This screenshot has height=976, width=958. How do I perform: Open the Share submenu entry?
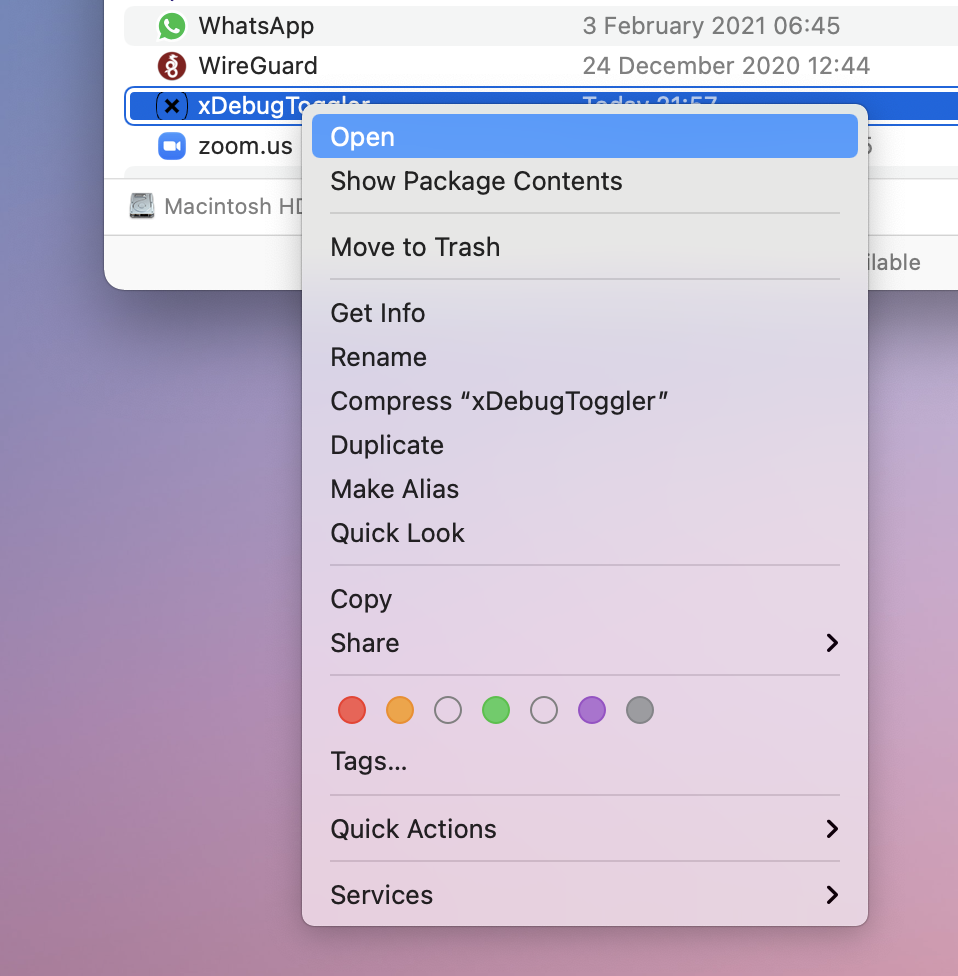click(585, 643)
